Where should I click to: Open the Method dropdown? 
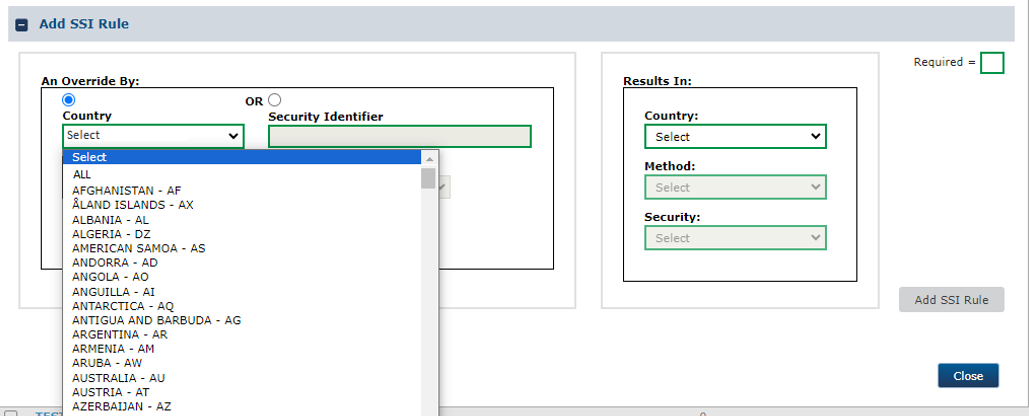point(735,188)
